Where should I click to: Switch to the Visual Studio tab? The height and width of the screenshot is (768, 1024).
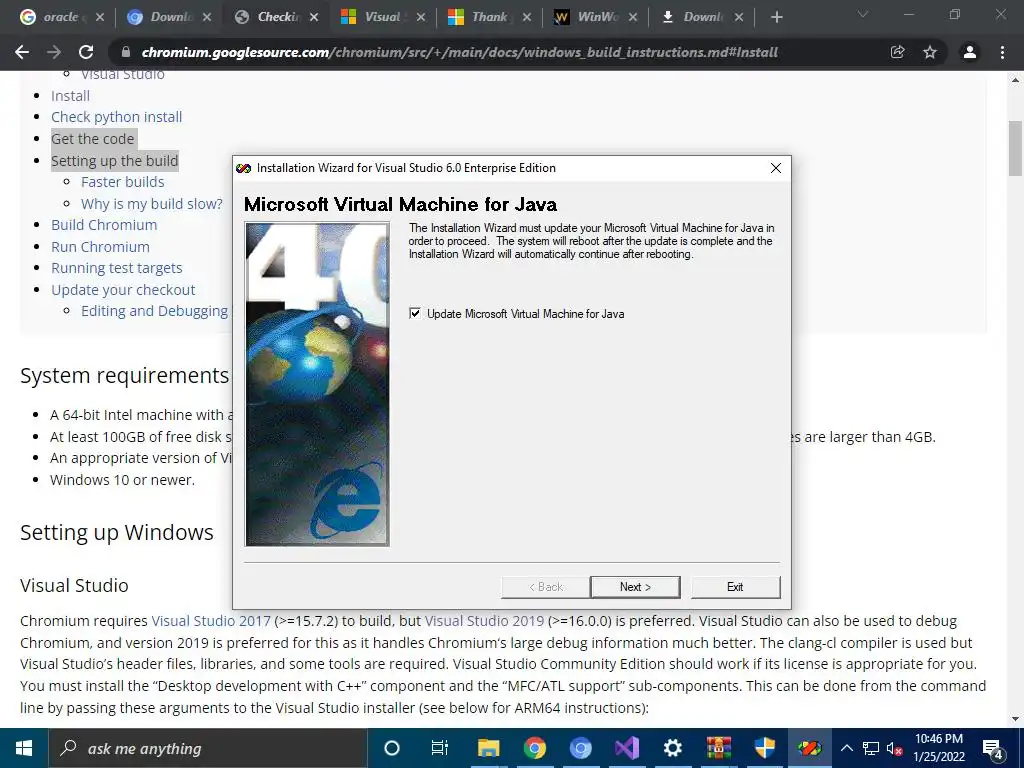383,17
